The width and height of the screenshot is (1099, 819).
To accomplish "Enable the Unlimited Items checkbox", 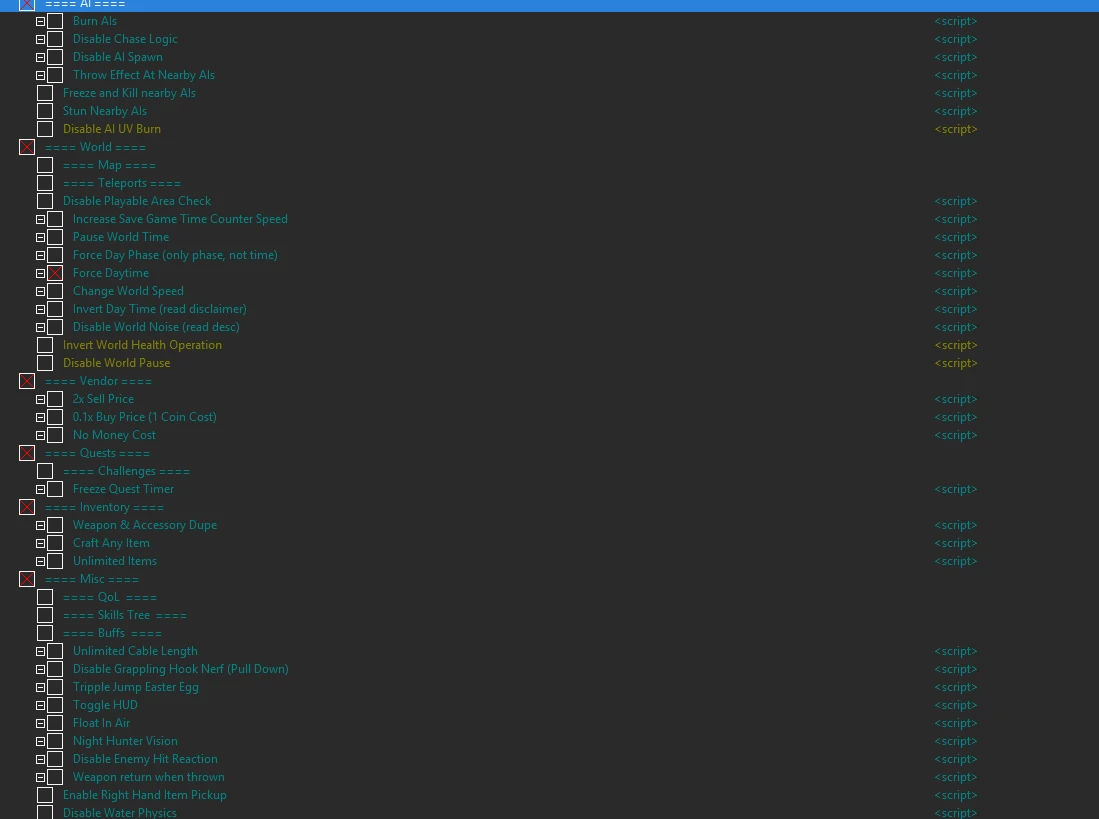I will coord(55,561).
